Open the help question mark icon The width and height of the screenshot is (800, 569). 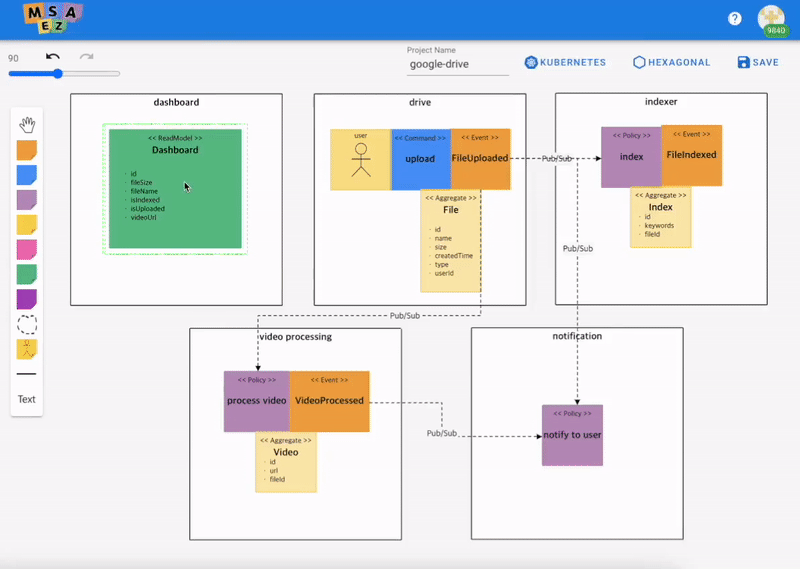pos(735,19)
